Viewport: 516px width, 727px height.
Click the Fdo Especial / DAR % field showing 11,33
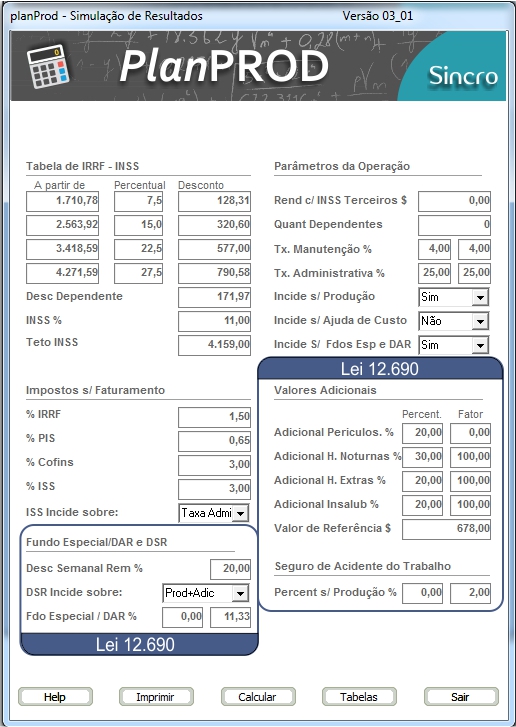point(230,617)
